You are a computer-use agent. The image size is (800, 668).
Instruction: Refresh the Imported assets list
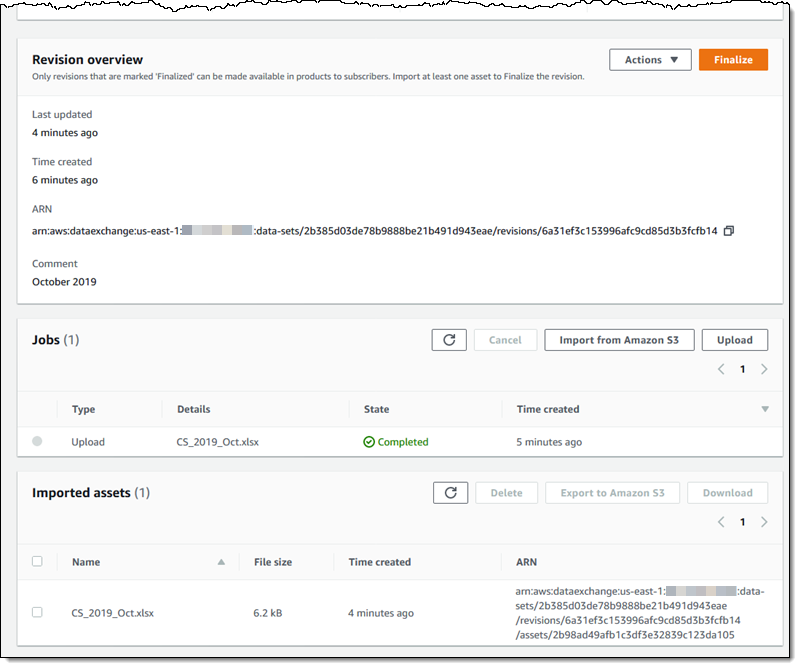(x=450, y=493)
